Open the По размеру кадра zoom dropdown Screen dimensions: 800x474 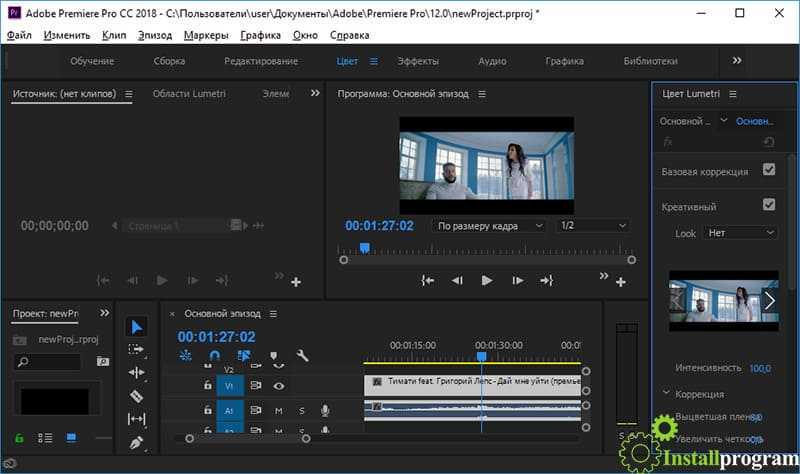pos(489,226)
